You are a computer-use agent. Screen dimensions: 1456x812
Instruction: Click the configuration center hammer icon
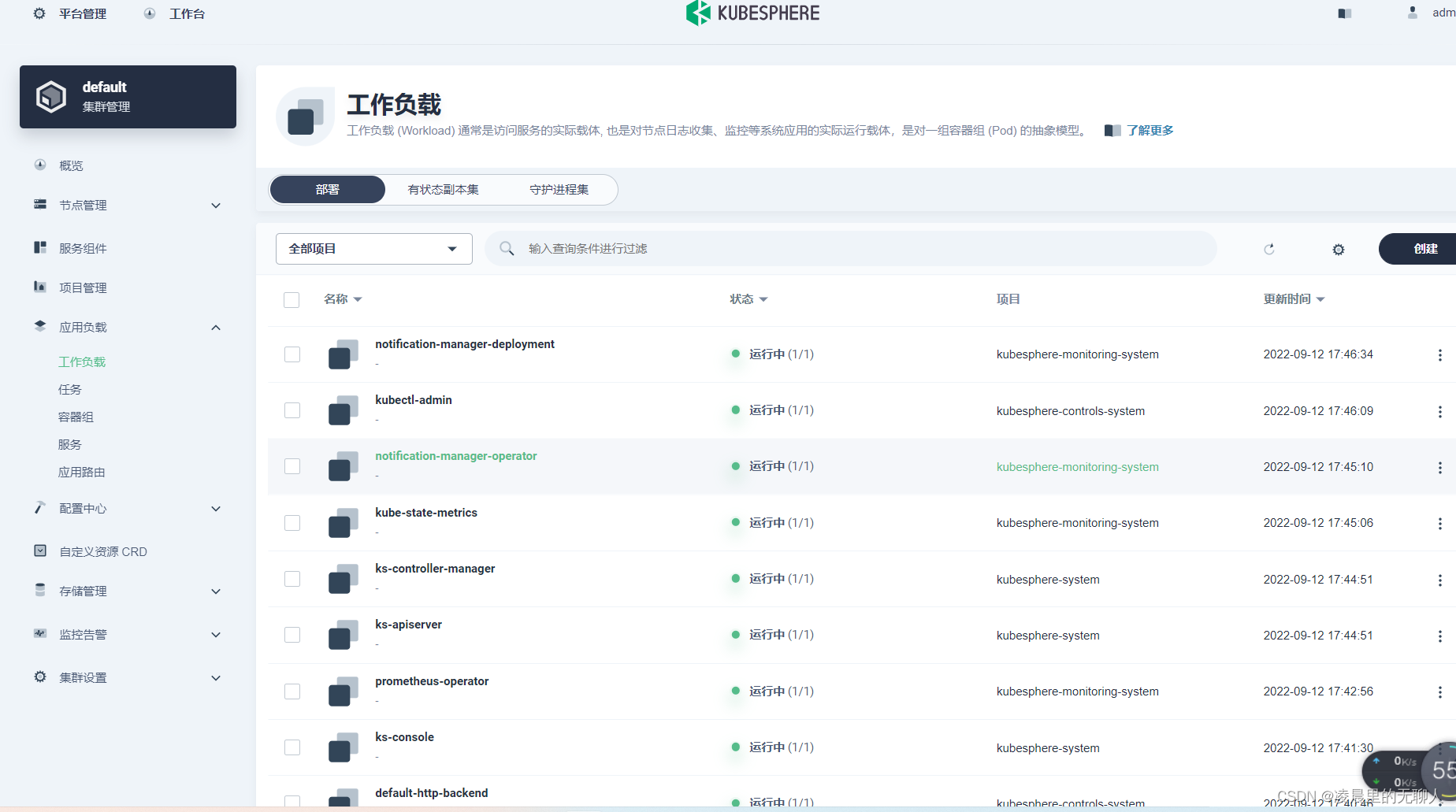point(40,507)
